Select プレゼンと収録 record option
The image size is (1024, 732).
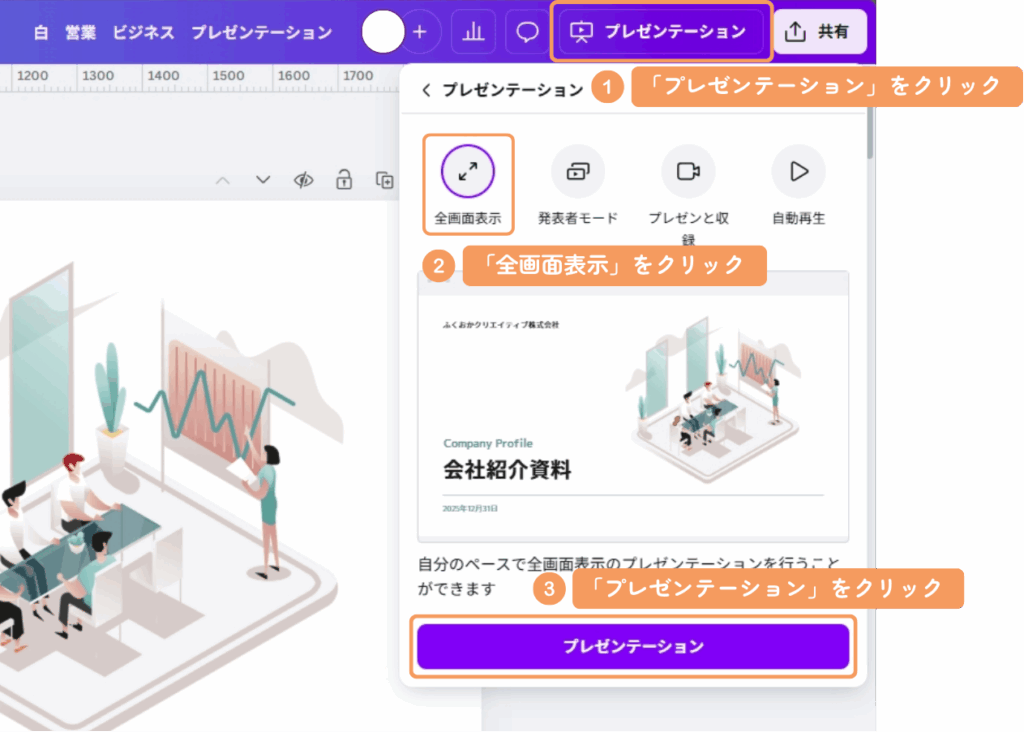688,172
